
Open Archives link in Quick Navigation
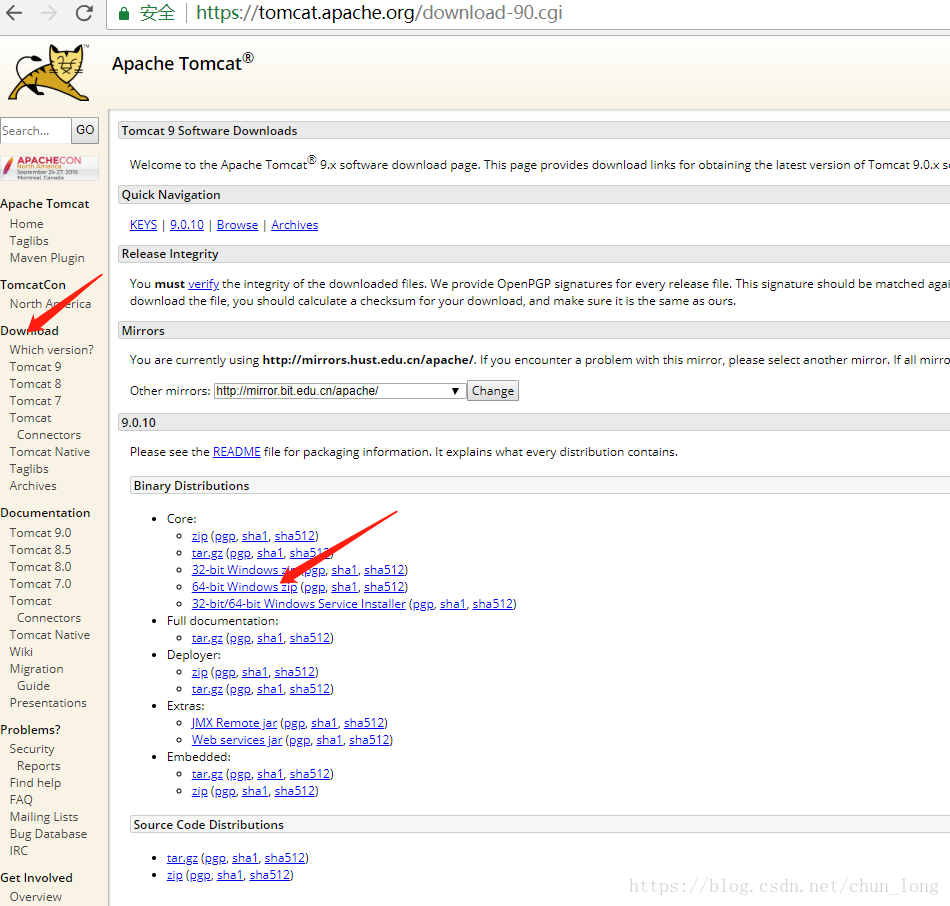[x=294, y=225]
